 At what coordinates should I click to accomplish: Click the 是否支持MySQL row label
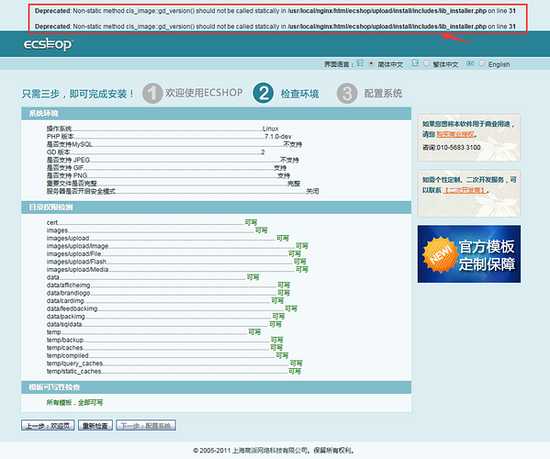tap(69, 144)
